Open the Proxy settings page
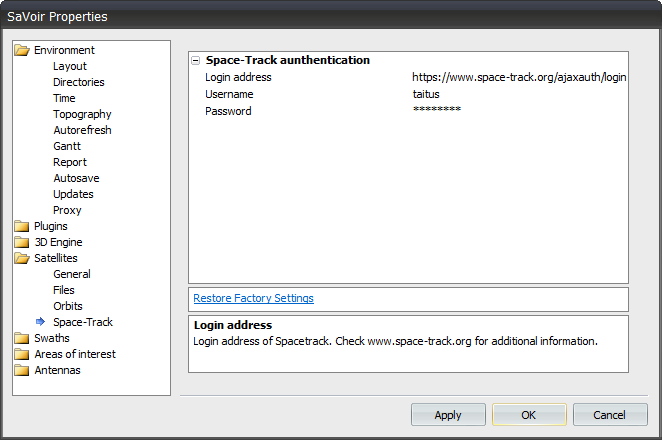This screenshot has height=440, width=662. point(67,210)
